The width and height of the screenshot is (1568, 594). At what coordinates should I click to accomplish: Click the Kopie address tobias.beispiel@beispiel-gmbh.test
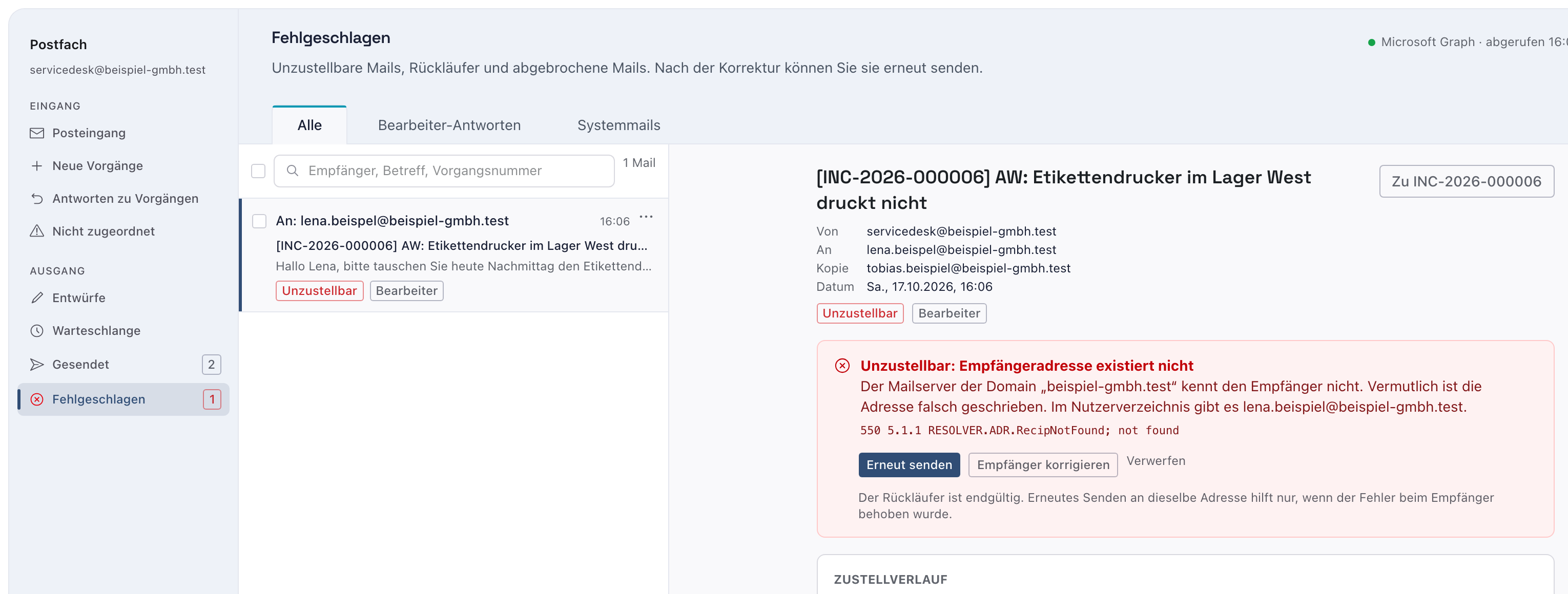(968, 268)
